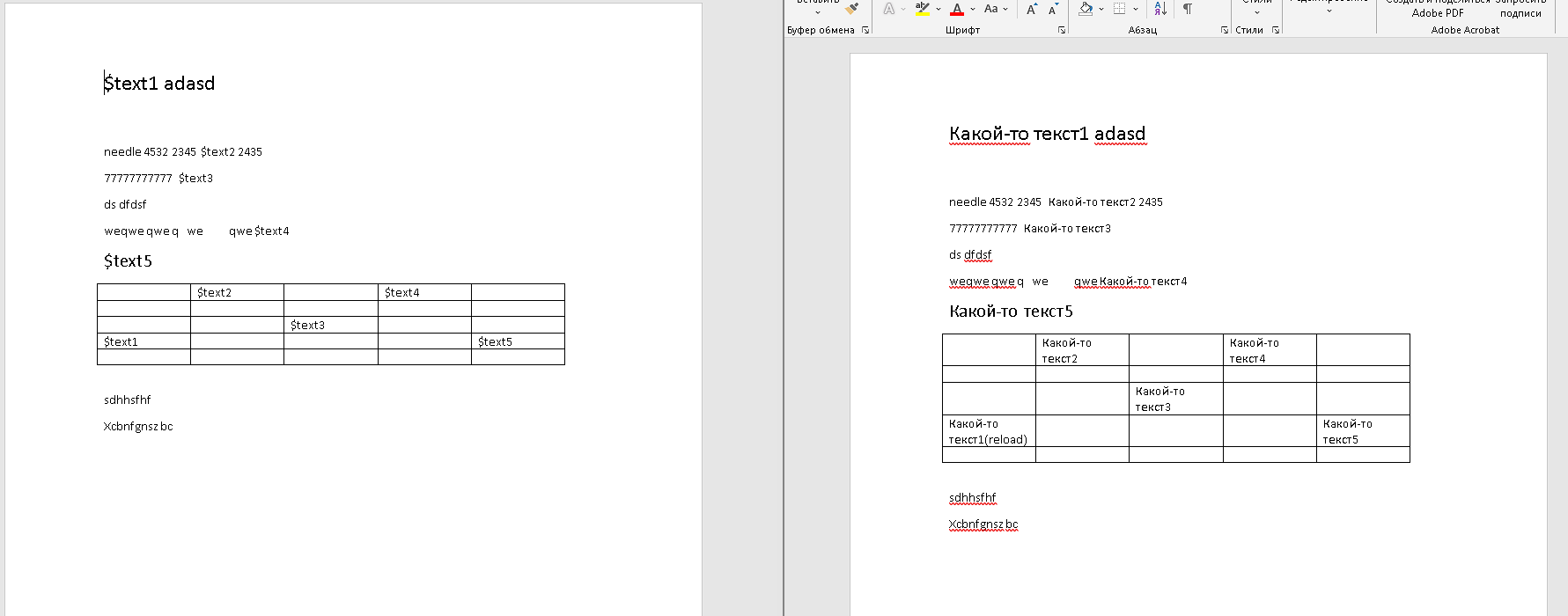This screenshot has width=1568, height=616.
Task: Click the Adobe PDF create and share button
Action: click(x=1438, y=8)
